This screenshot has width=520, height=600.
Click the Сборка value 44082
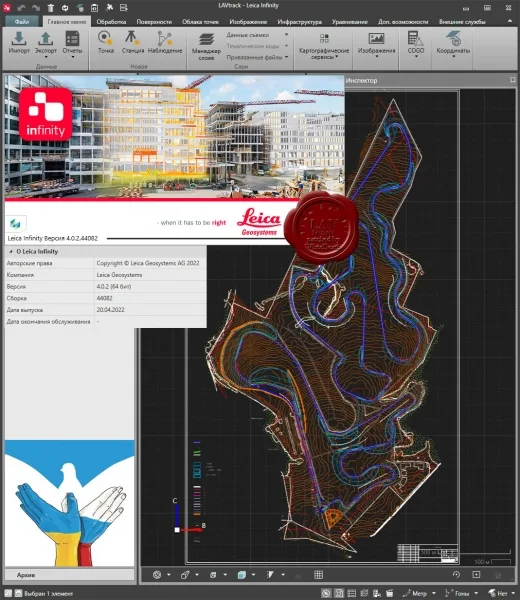pos(104,298)
